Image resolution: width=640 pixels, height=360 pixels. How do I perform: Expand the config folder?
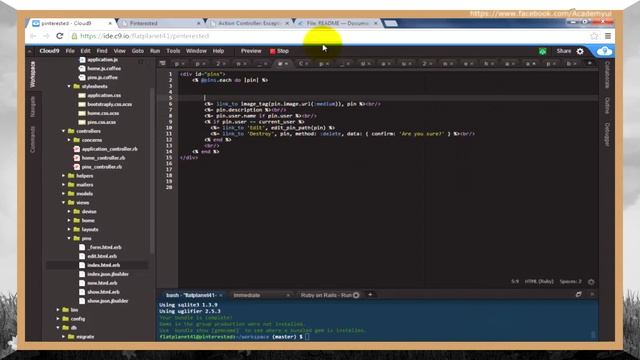(x=58, y=319)
